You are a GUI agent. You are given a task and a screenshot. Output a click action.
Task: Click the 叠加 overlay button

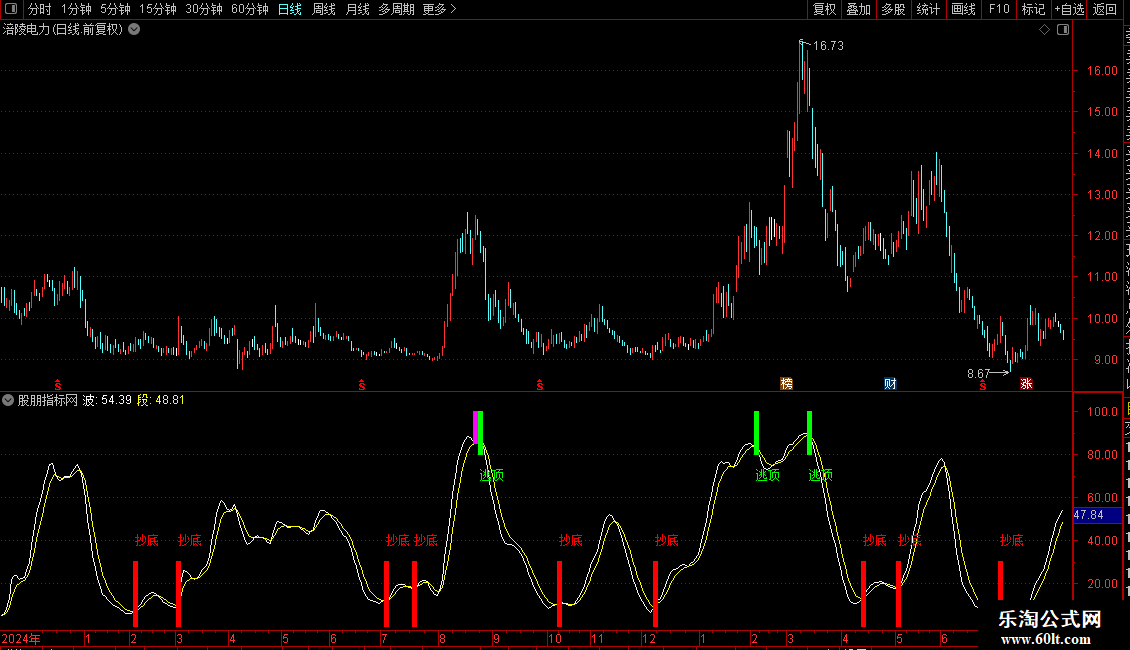tap(858, 9)
